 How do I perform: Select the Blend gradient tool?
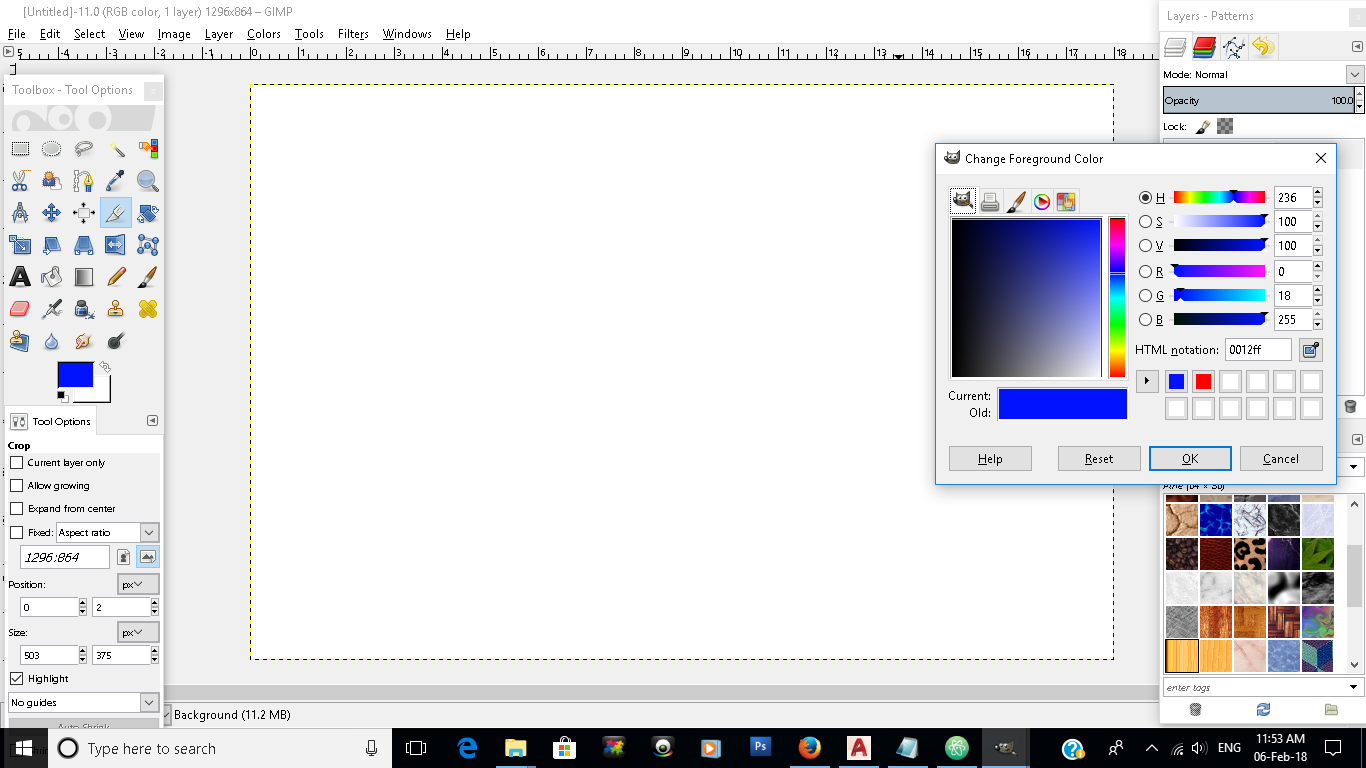[x=84, y=277]
